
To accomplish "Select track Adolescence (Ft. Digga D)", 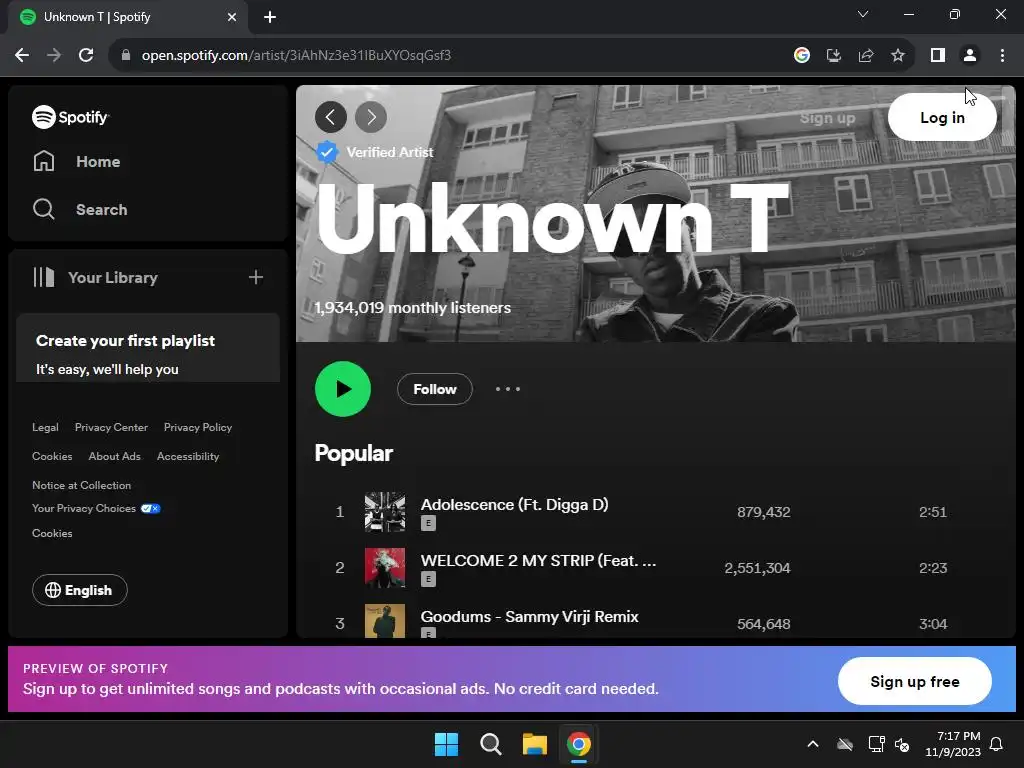I will (515, 505).
